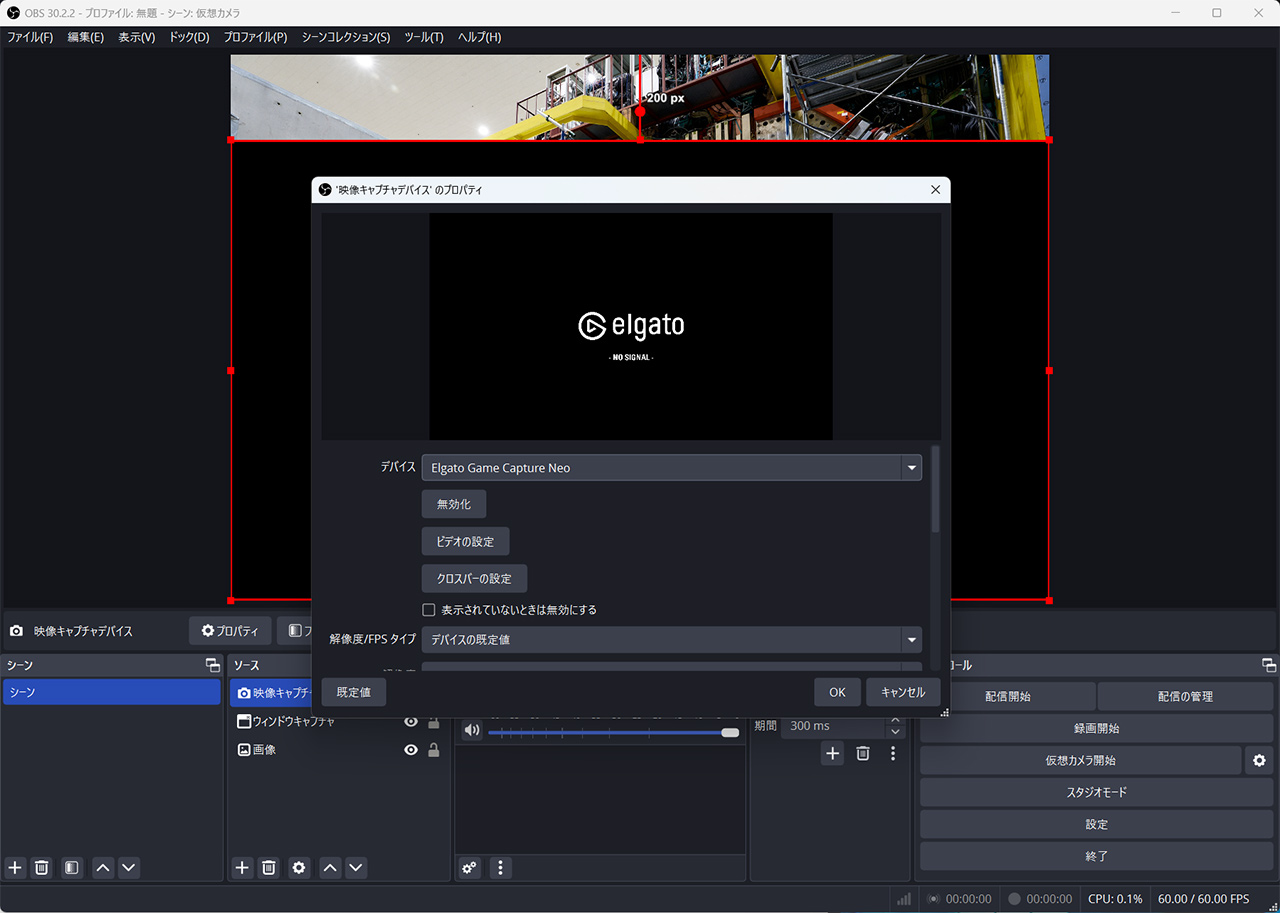
Task: Click the trash icon in Sources panel
Action: point(269,868)
